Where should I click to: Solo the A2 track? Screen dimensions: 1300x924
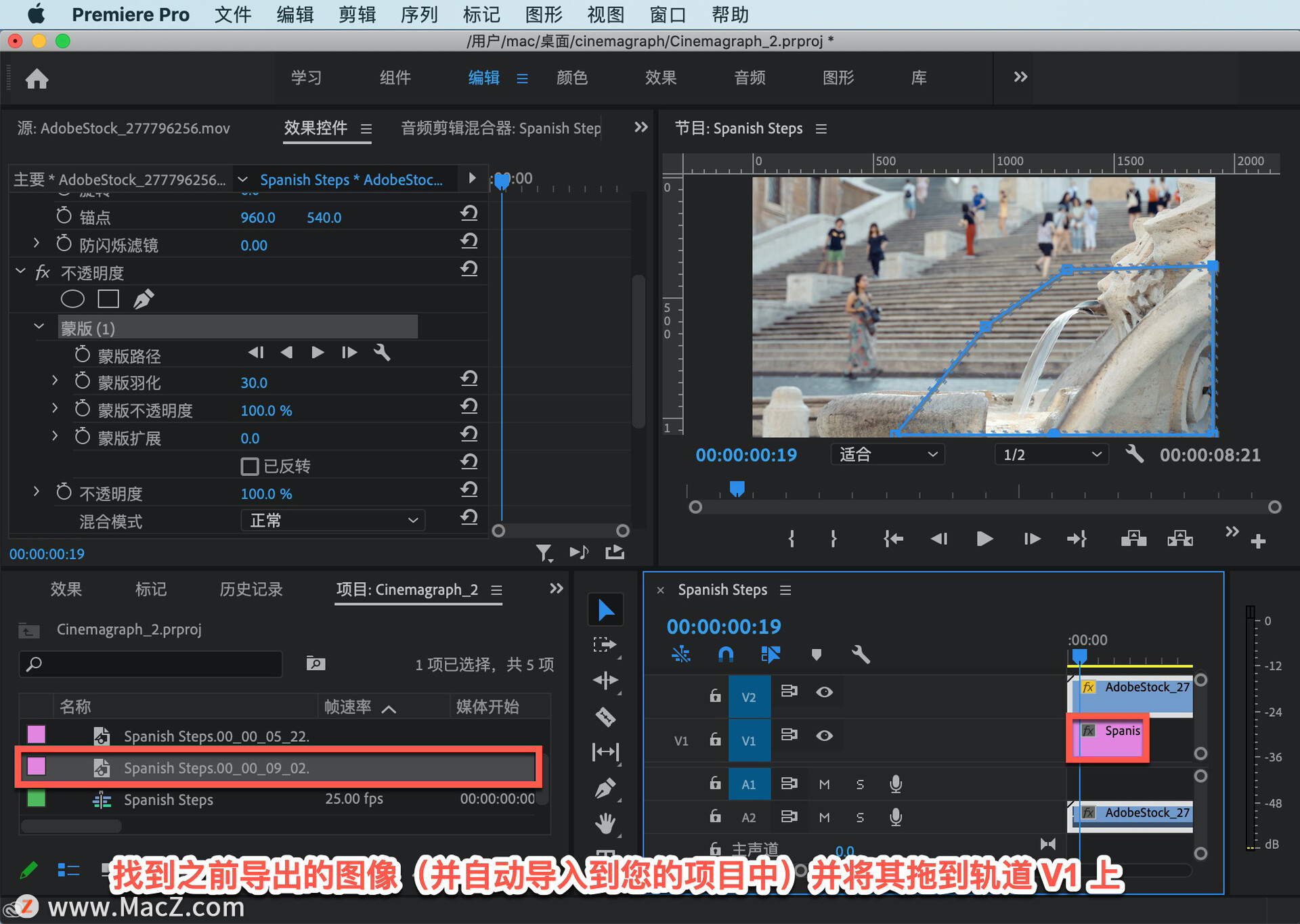point(860,818)
